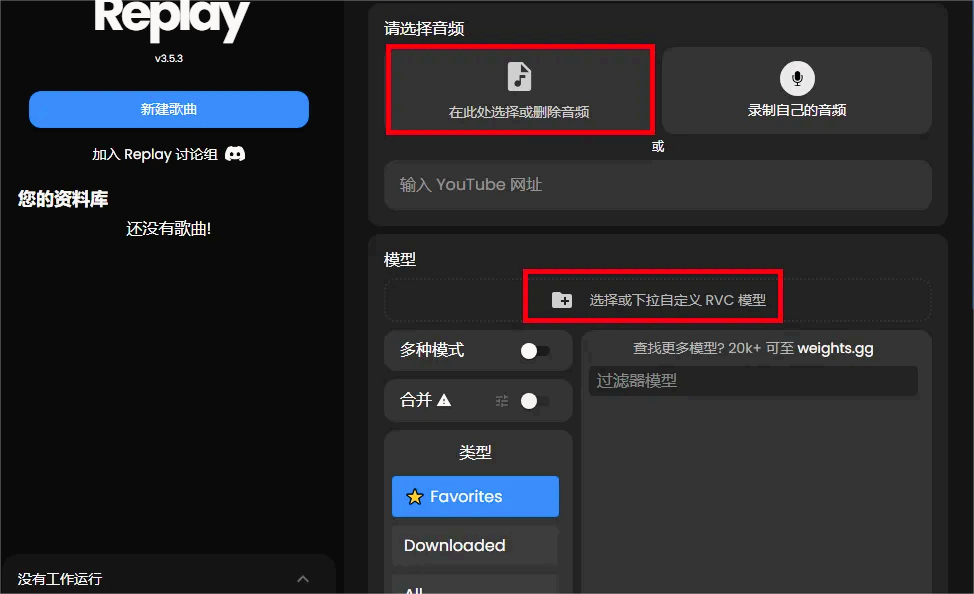Viewport: 974px width, 594px height.
Task: Click the warning triangle icon next to 合并
Action: 445,400
